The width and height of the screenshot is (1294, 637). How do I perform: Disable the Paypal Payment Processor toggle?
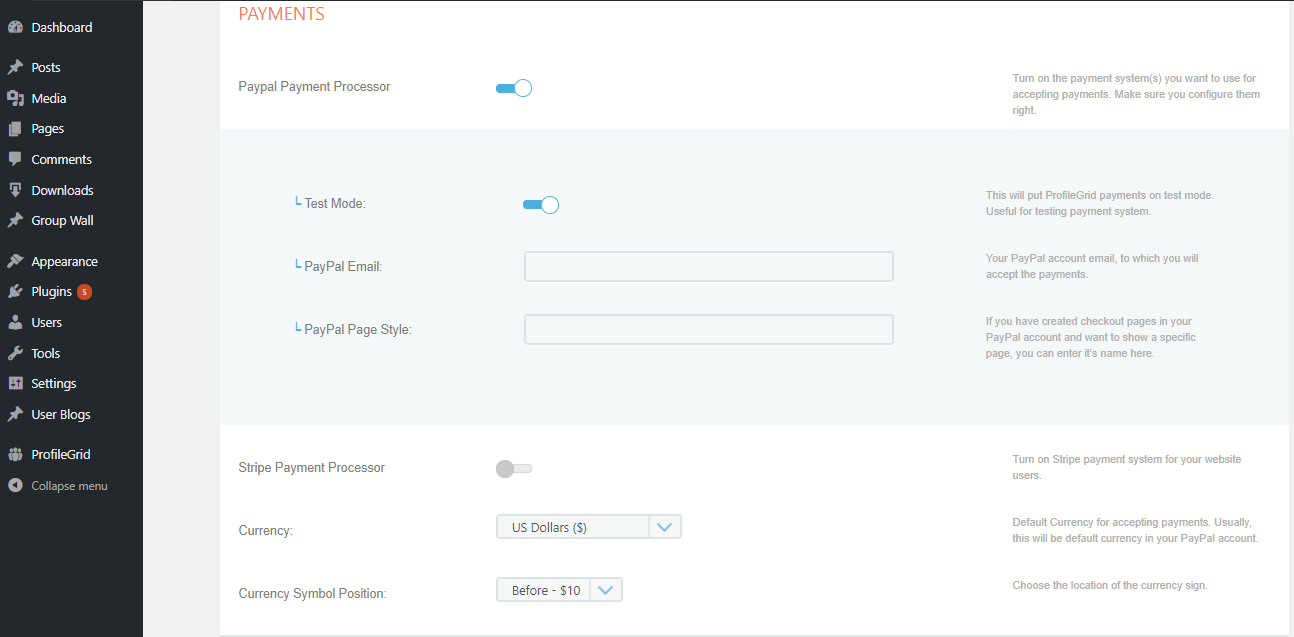(514, 88)
